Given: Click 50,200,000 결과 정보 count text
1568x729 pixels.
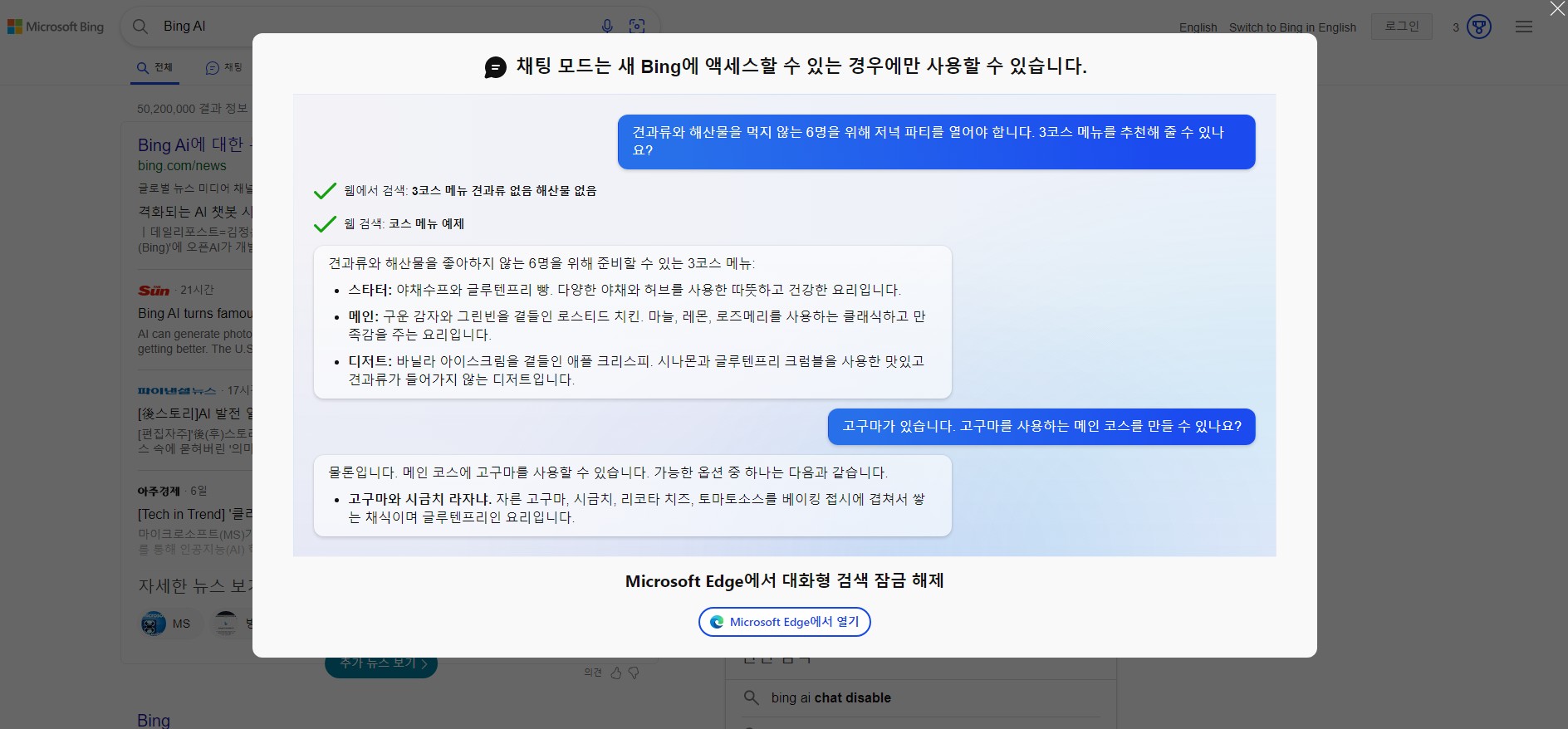Looking at the screenshot, I should 193,109.
